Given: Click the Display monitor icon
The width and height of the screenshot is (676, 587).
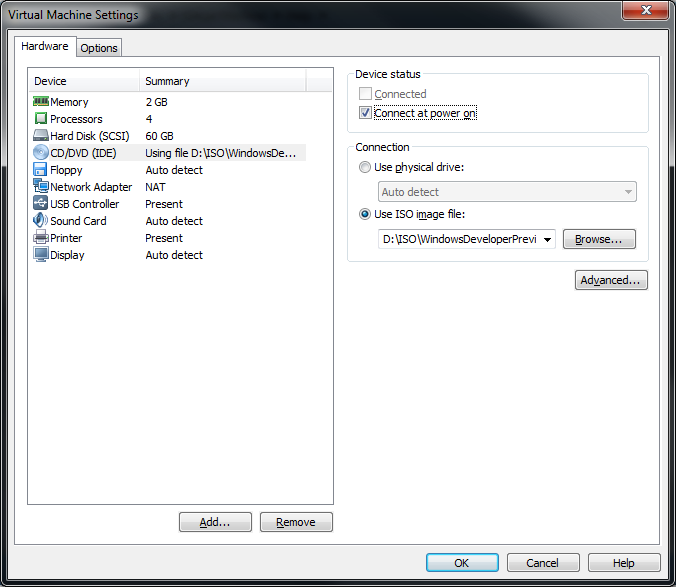Looking at the screenshot, I should (x=41, y=254).
